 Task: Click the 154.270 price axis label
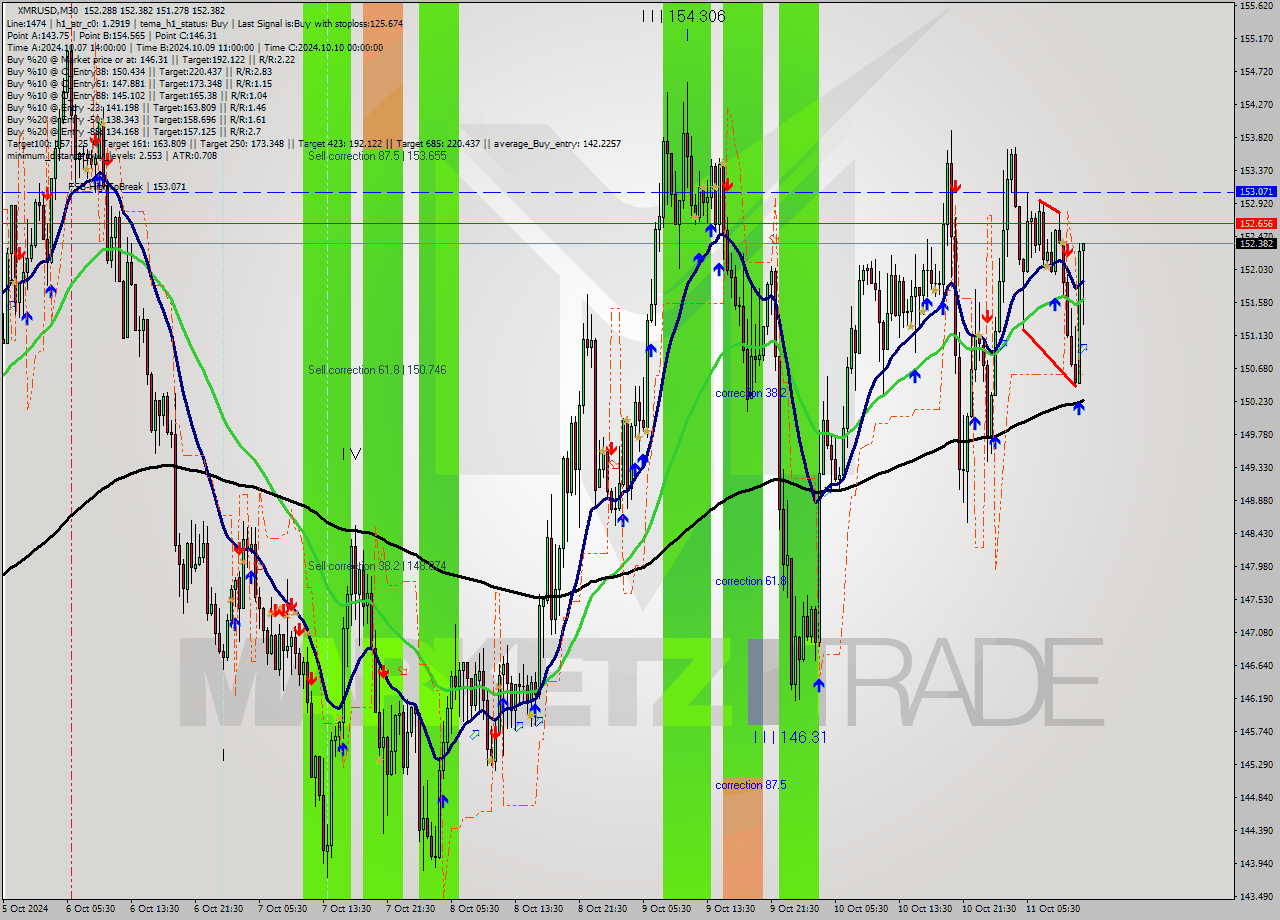click(x=1256, y=105)
